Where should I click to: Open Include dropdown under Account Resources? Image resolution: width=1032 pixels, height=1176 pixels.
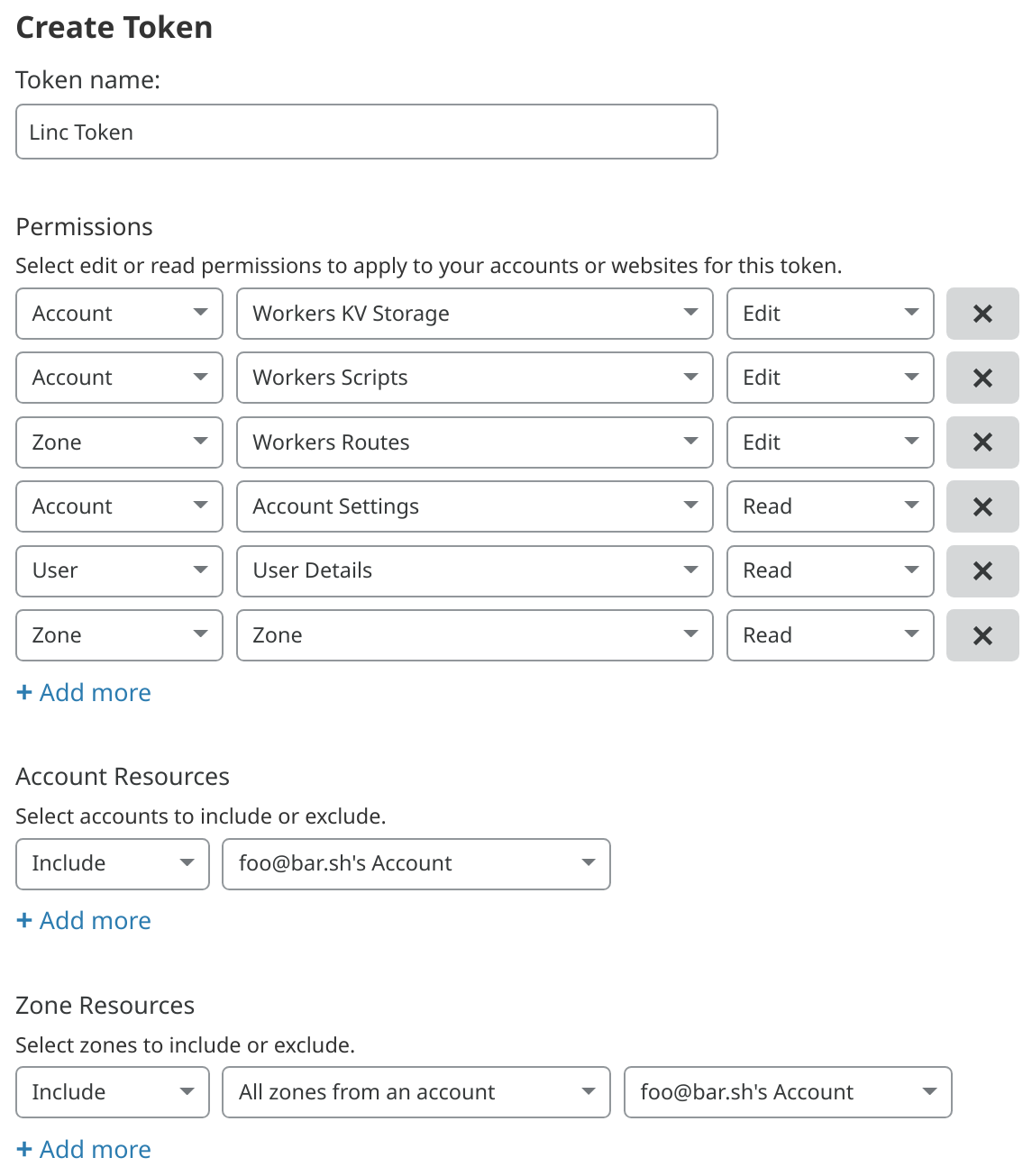tap(113, 863)
